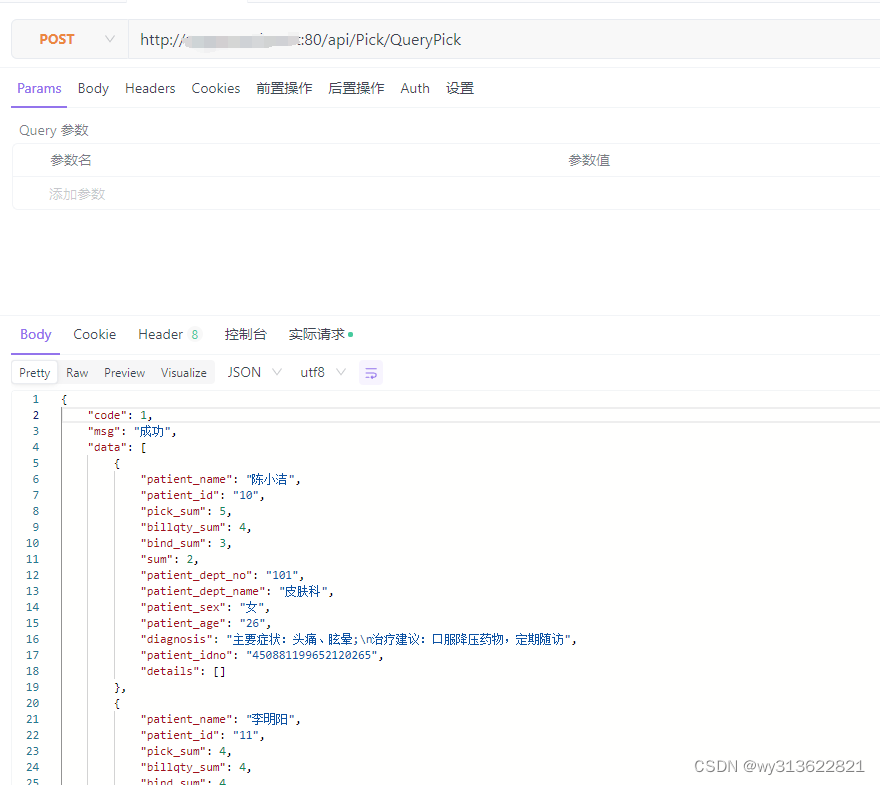The image size is (880, 785).
Task: Open the Visualize response view
Action: click(x=183, y=371)
